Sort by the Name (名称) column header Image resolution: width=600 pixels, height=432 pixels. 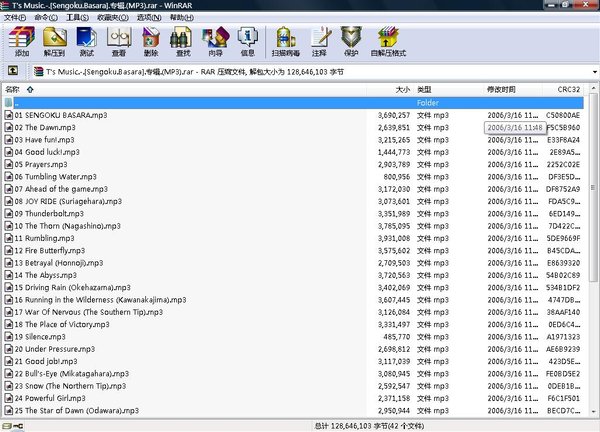[x=184, y=90]
